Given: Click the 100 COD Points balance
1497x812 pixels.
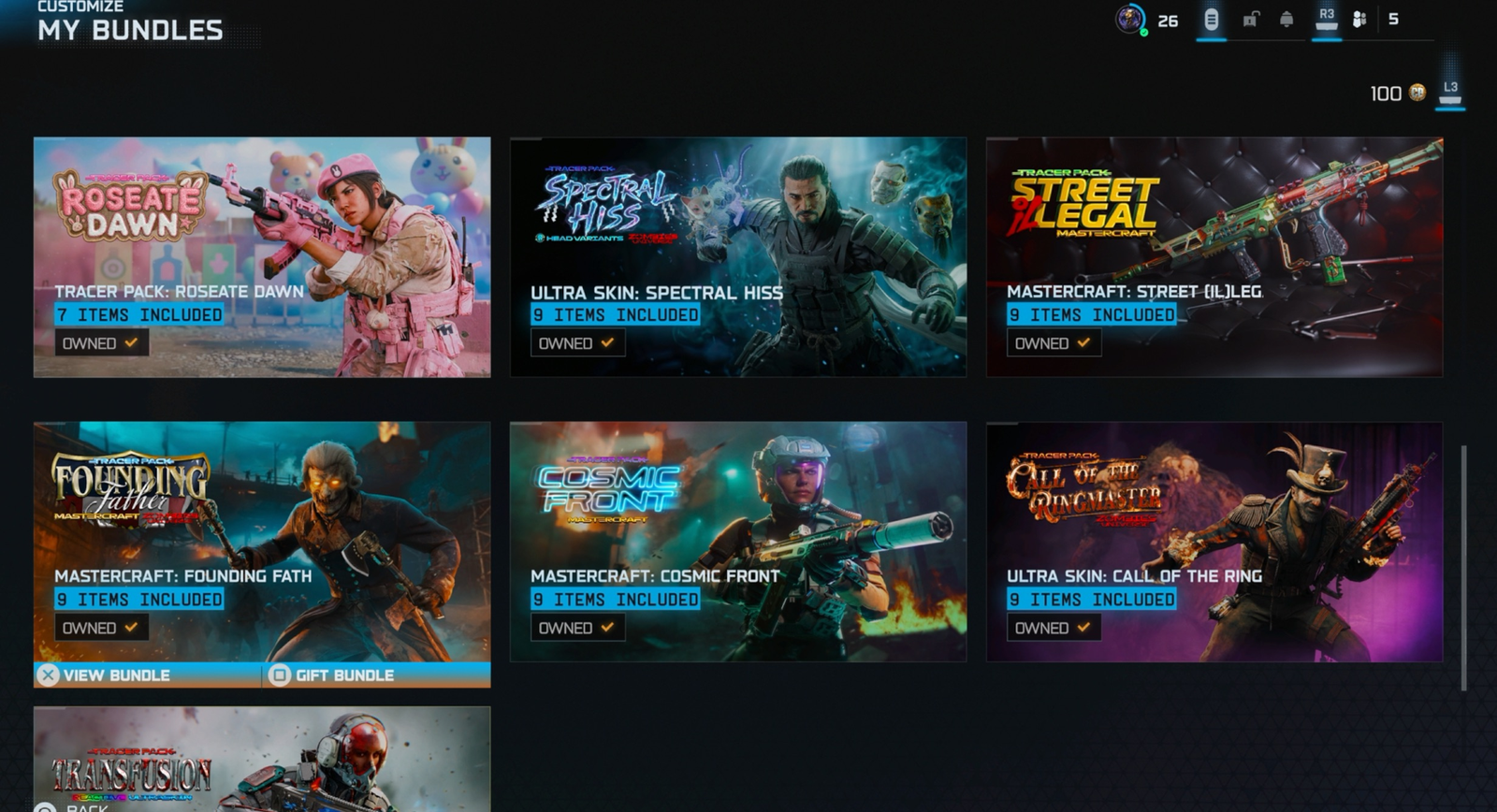Looking at the screenshot, I should pos(1386,94).
